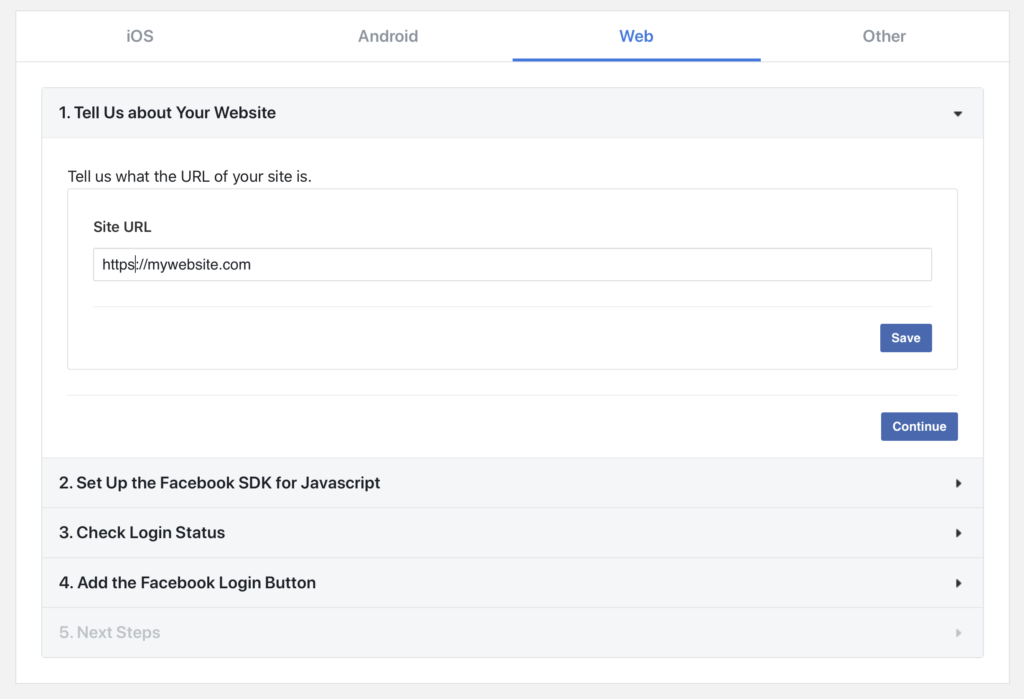Image resolution: width=1024 pixels, height=699 pixels.
Task: Collapse the 'Tell Us about Your Website' arrow
Action: (957, 114)
